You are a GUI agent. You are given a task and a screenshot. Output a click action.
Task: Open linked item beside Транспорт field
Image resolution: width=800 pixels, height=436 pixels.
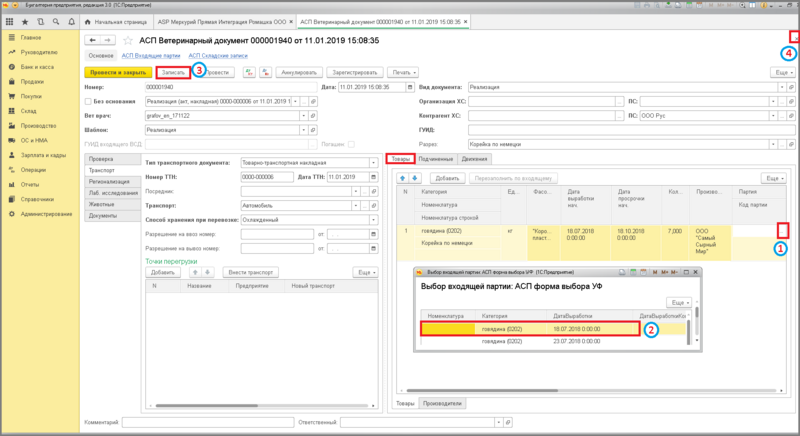point(374,206)
